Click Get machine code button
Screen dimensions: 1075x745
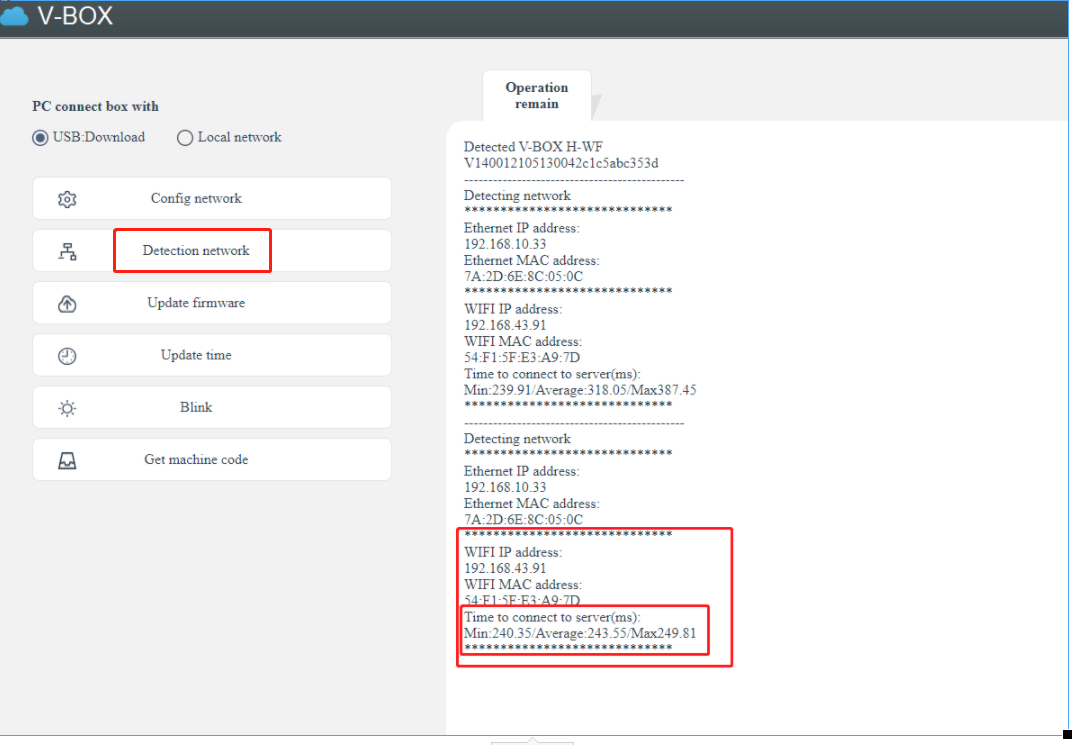point(212,460)
